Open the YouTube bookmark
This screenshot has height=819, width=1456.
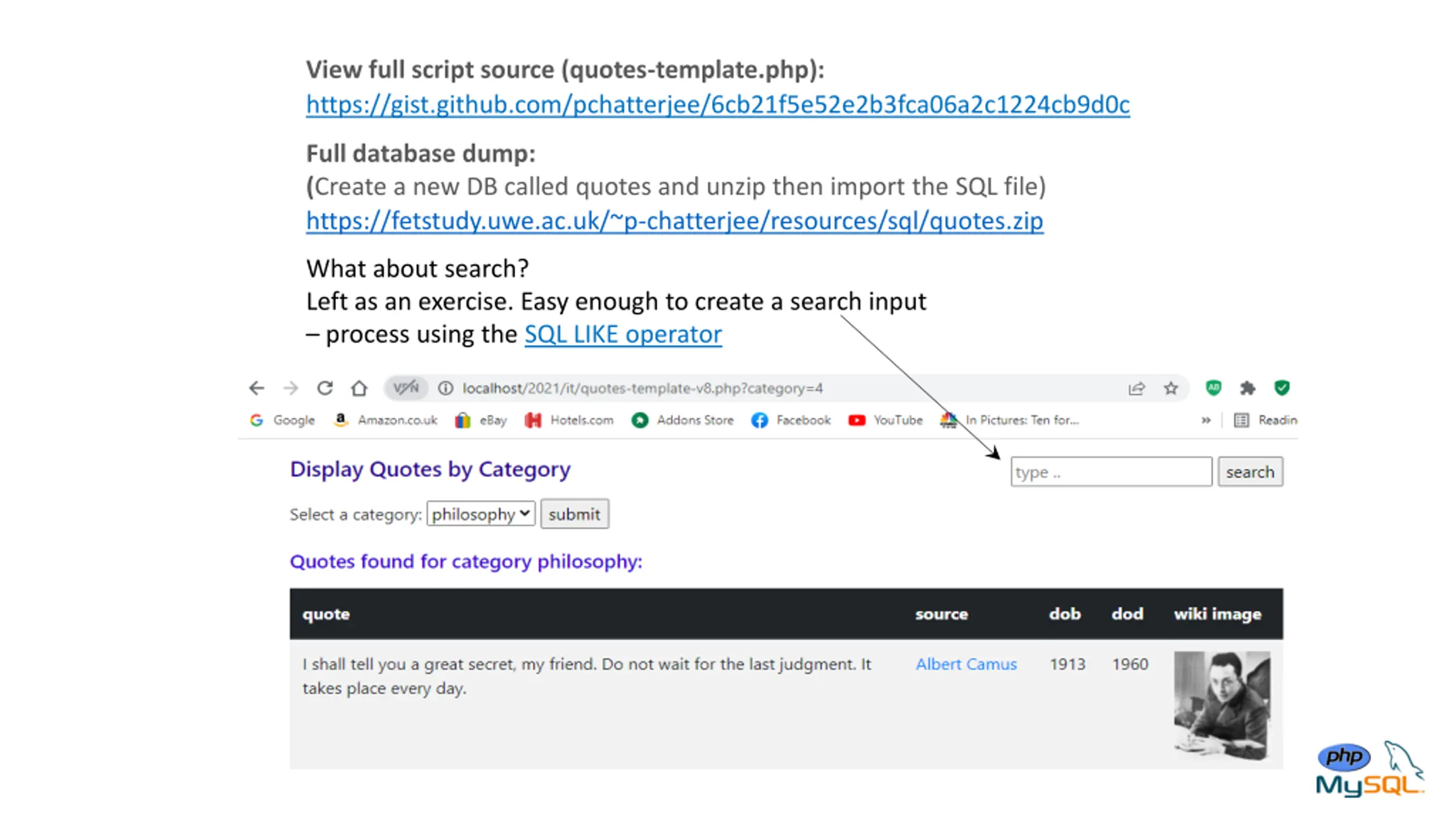pyautogui.click(x=886, y=420)
